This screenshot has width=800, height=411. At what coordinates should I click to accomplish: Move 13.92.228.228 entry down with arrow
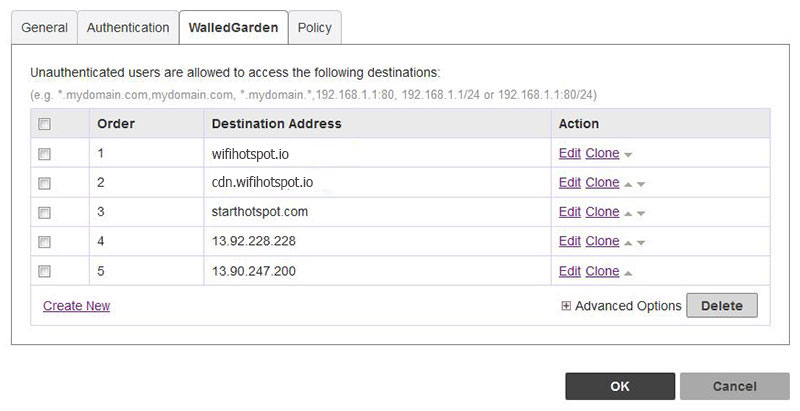click(x=641, y=242)
